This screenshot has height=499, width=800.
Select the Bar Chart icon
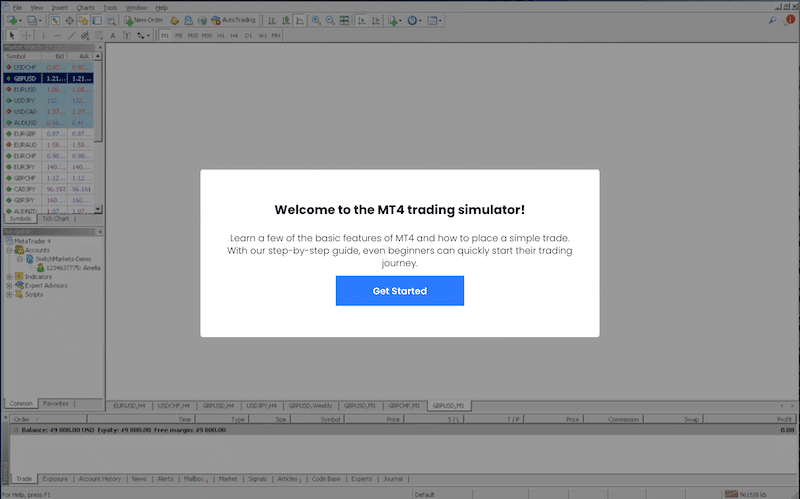point(272,20)
